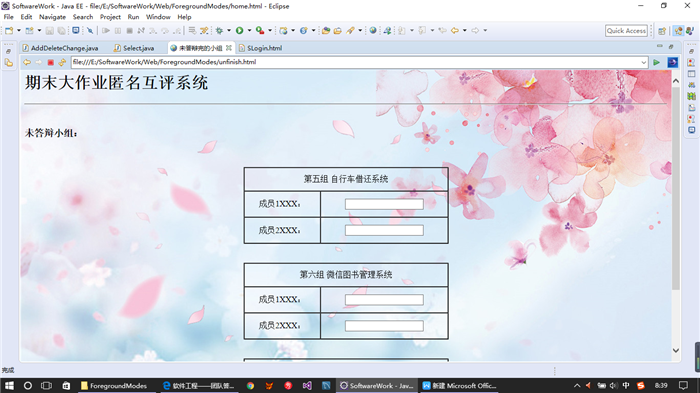This screenshot has width=700, height=393.
Task: Click the Back arrow in main toolbar
Action: click(x=455, y=30)
